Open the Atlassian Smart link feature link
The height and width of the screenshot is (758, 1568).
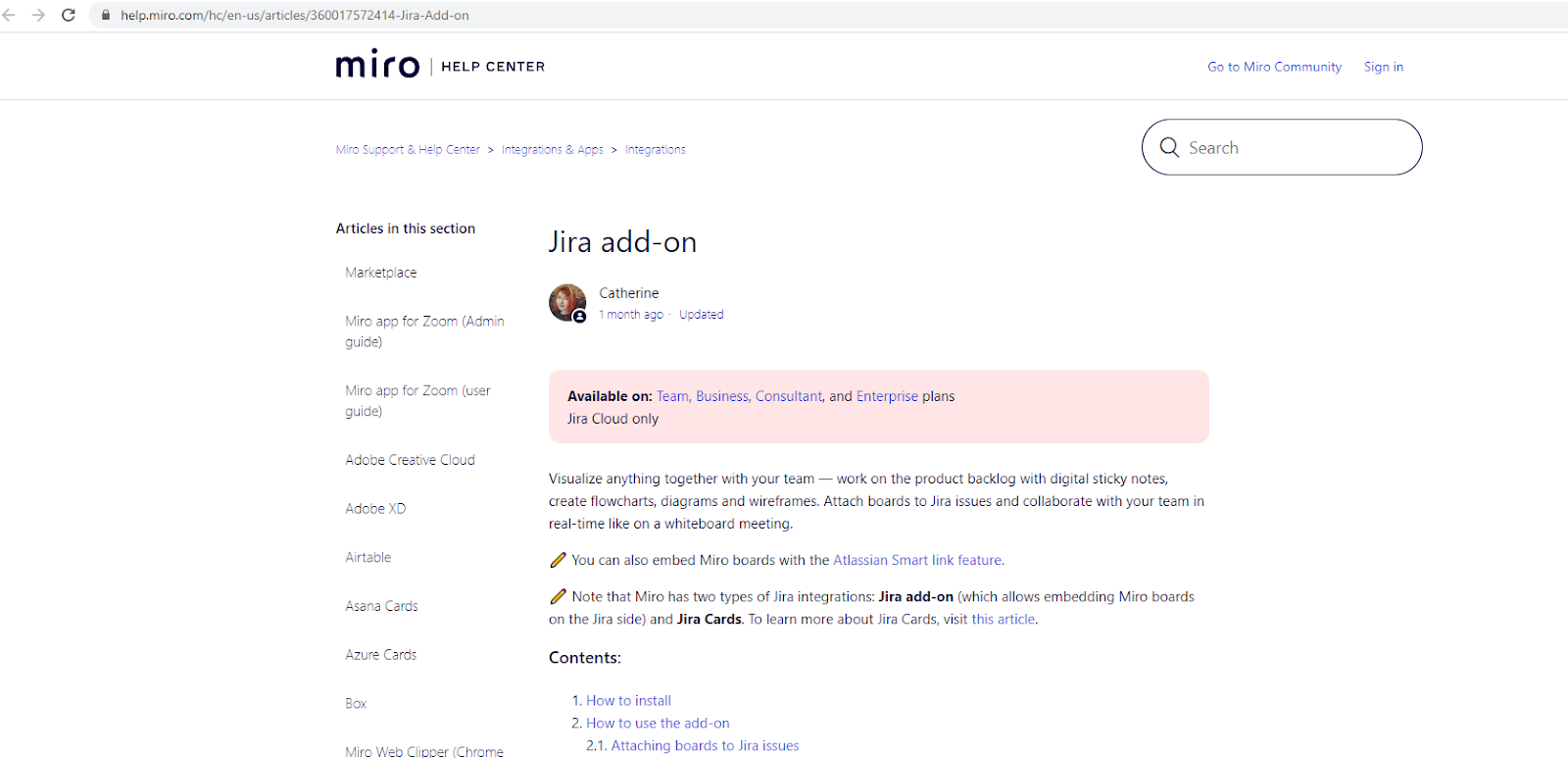point(917,560)
